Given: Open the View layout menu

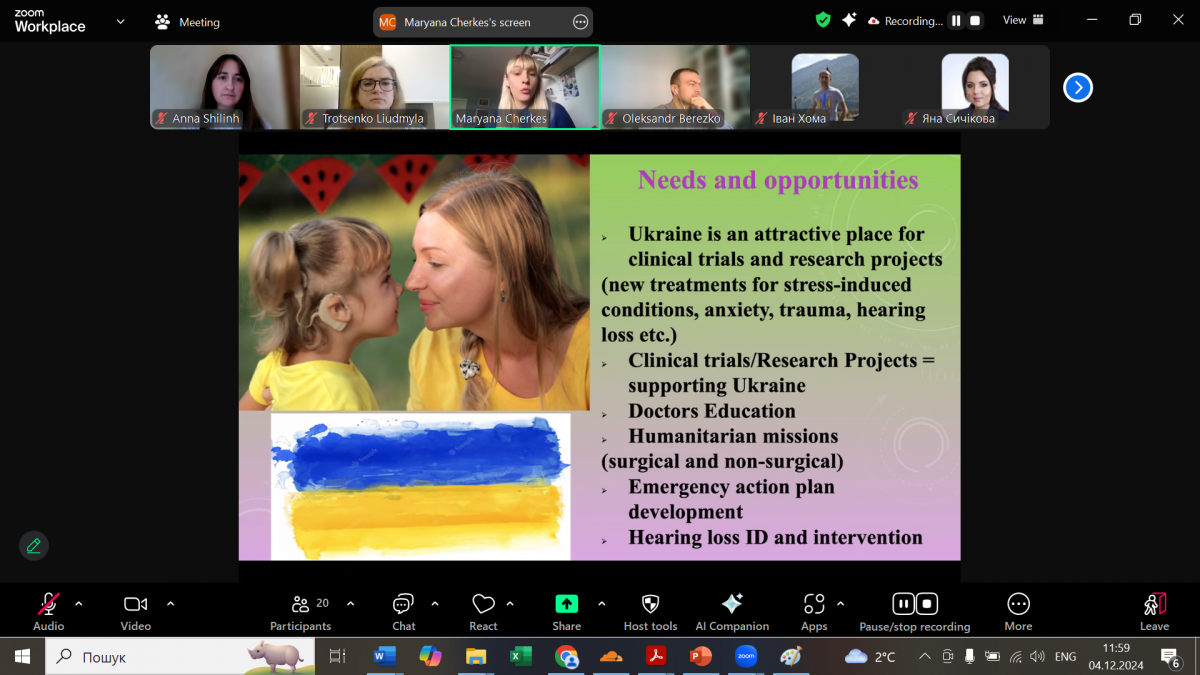Looking at the screenshot, I should pos(1023,20).
